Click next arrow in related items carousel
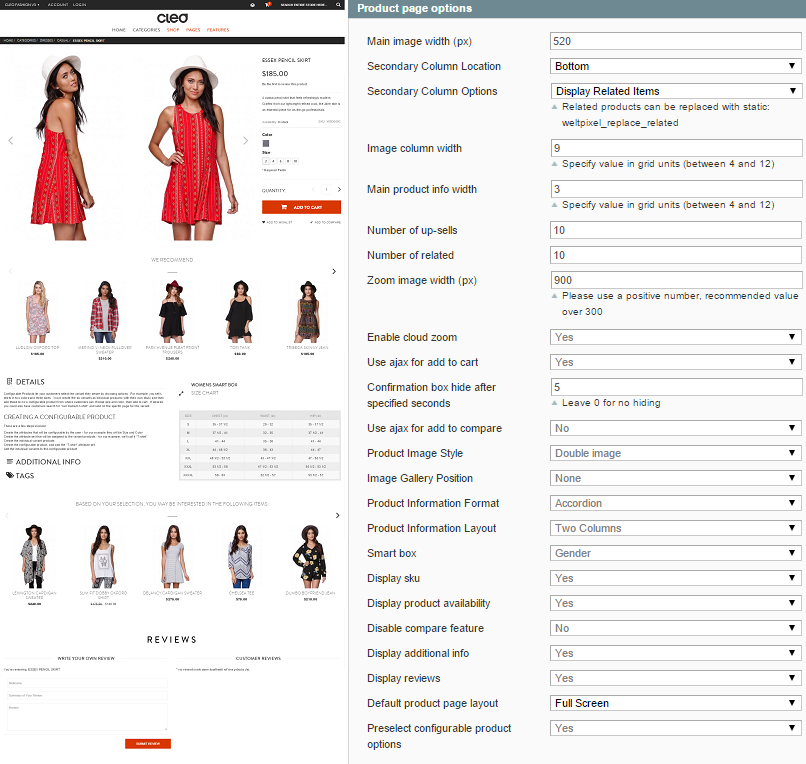 pyautogui.click(x=334, y=516)
